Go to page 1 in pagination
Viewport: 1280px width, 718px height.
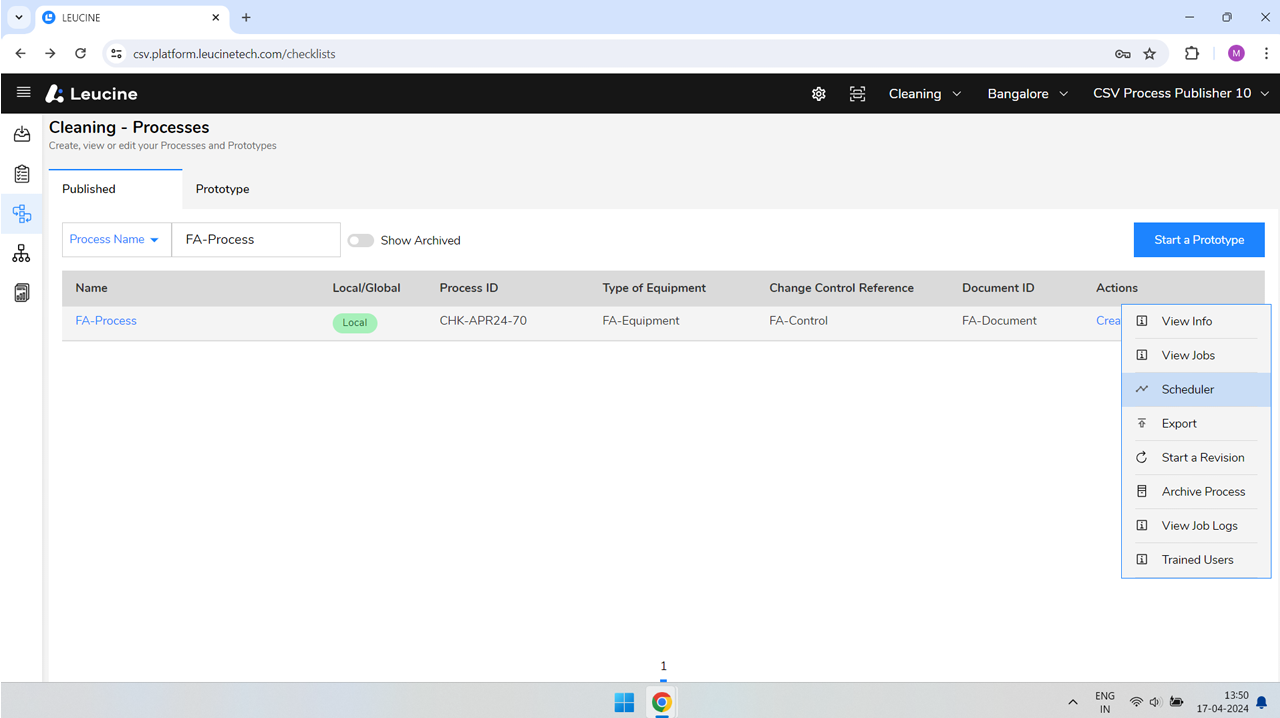pos(663,666)
